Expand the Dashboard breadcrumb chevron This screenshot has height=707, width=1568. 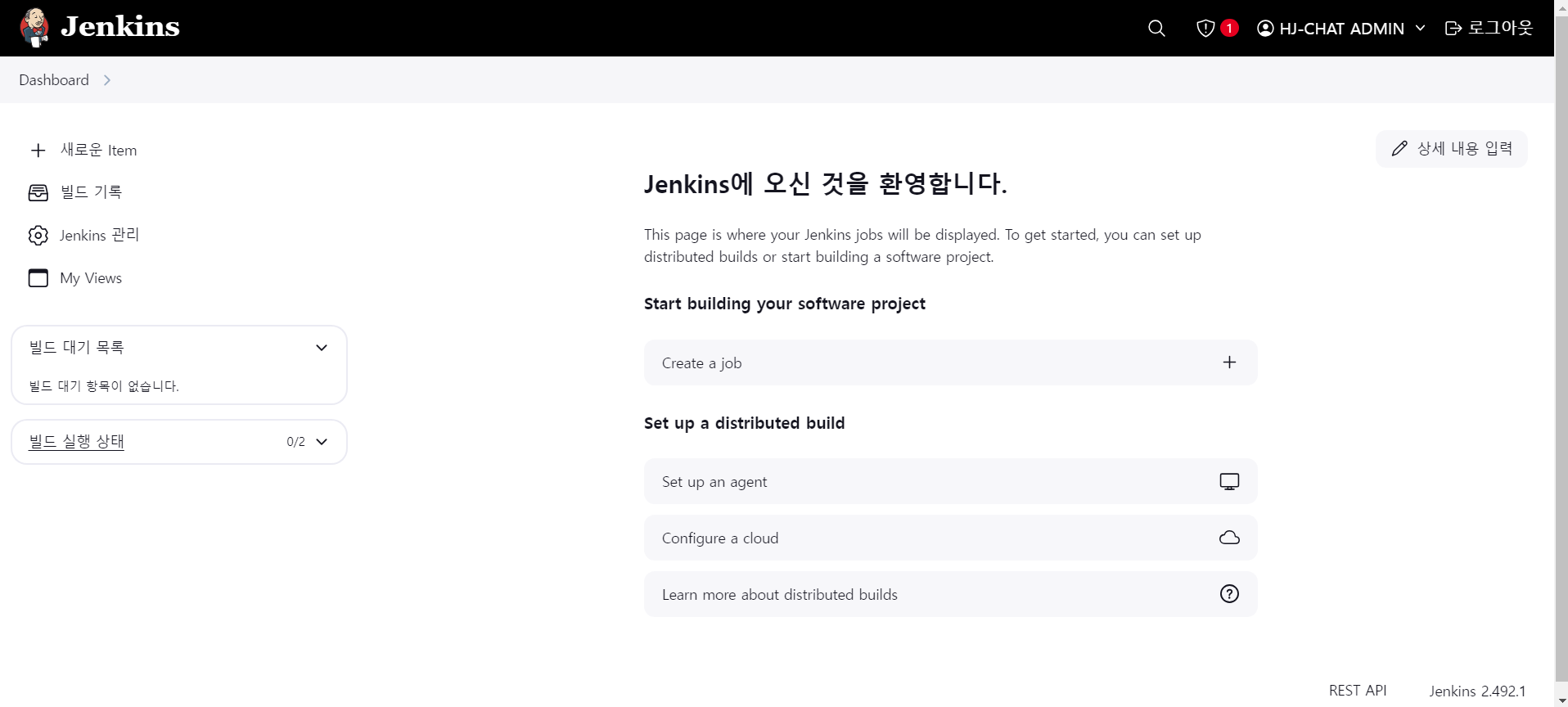pyautogui.click(x=107, y=80)
